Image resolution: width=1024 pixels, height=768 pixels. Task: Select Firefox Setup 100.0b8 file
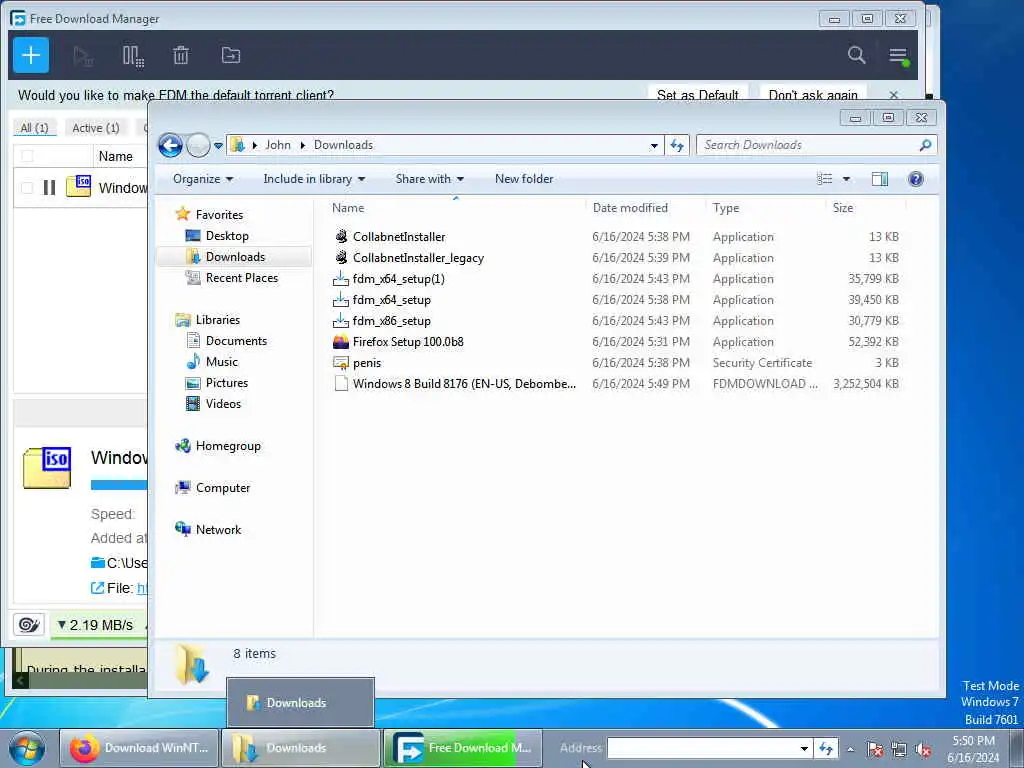408,342
